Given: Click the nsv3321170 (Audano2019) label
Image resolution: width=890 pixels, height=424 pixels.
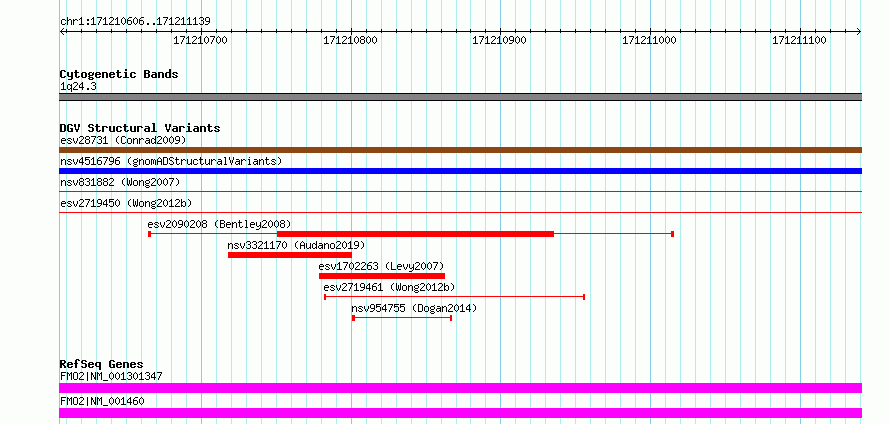Looking at the screenshot, I should click(296, 245).
